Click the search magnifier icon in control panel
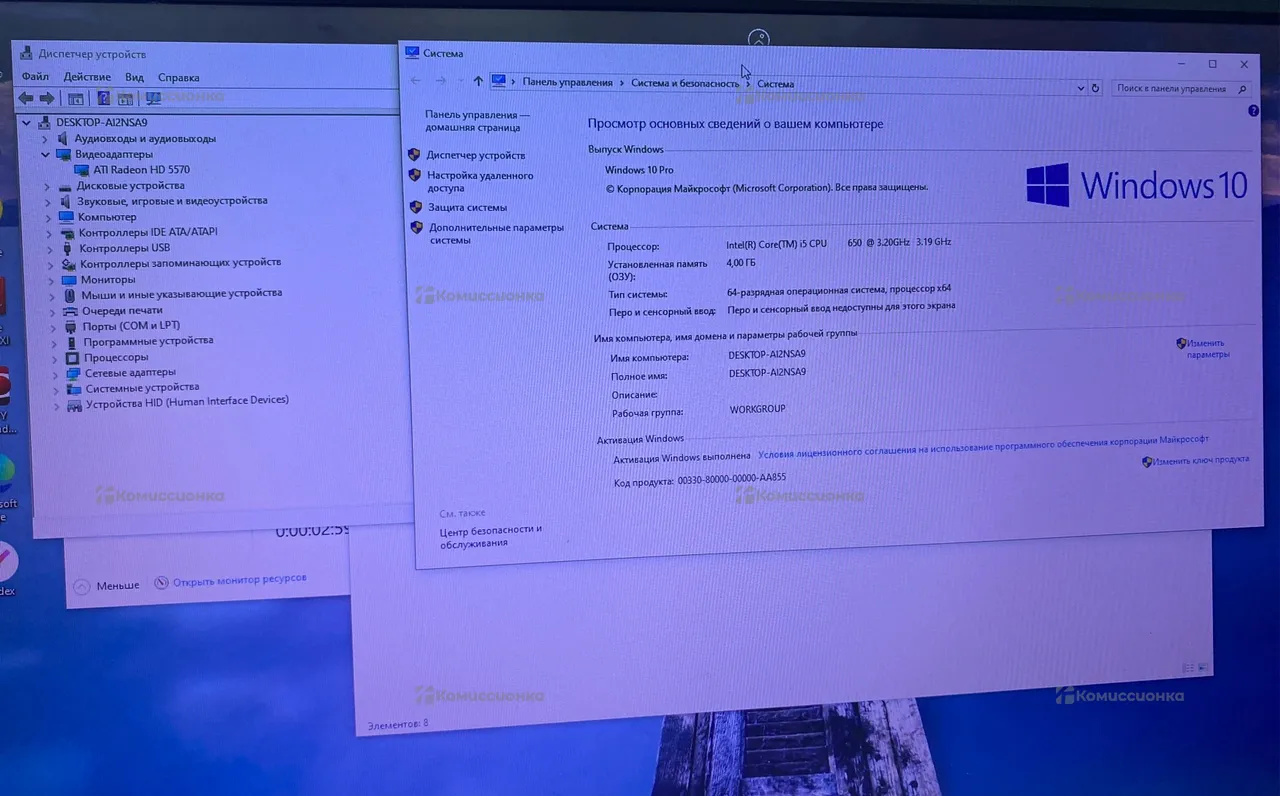This screenshot has width=1280, height=796. click(1243, 89)
